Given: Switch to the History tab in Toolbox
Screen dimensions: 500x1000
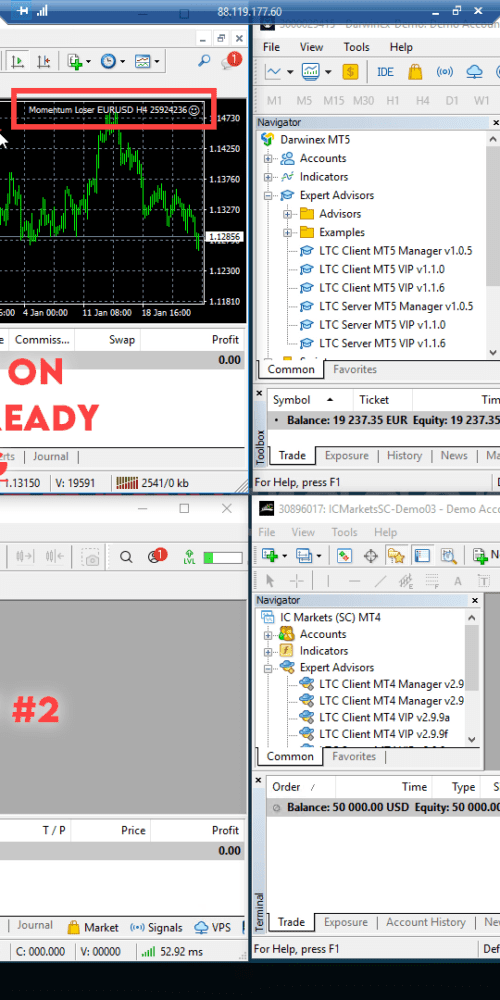Looking at the screenshot, I should coord(404,455).
